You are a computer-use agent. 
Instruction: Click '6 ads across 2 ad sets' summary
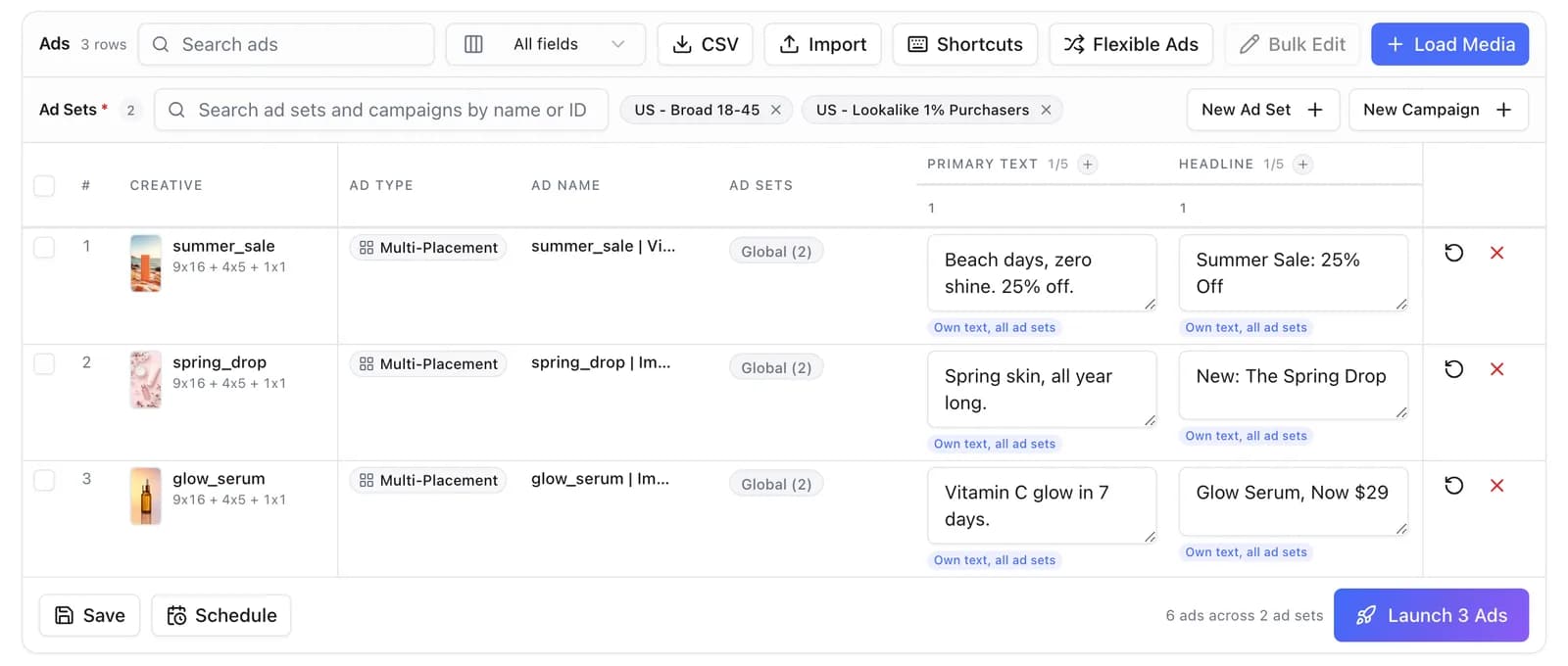click(1245, 616)
